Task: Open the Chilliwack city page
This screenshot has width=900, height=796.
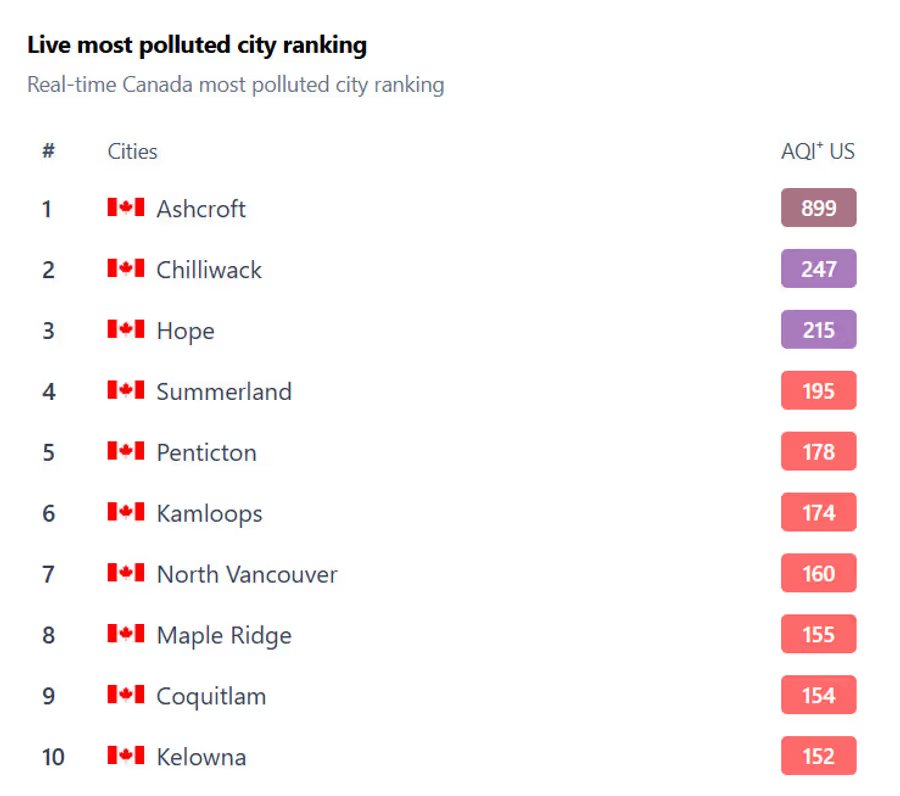Action: pyautogui.click(x=209, y=270)
